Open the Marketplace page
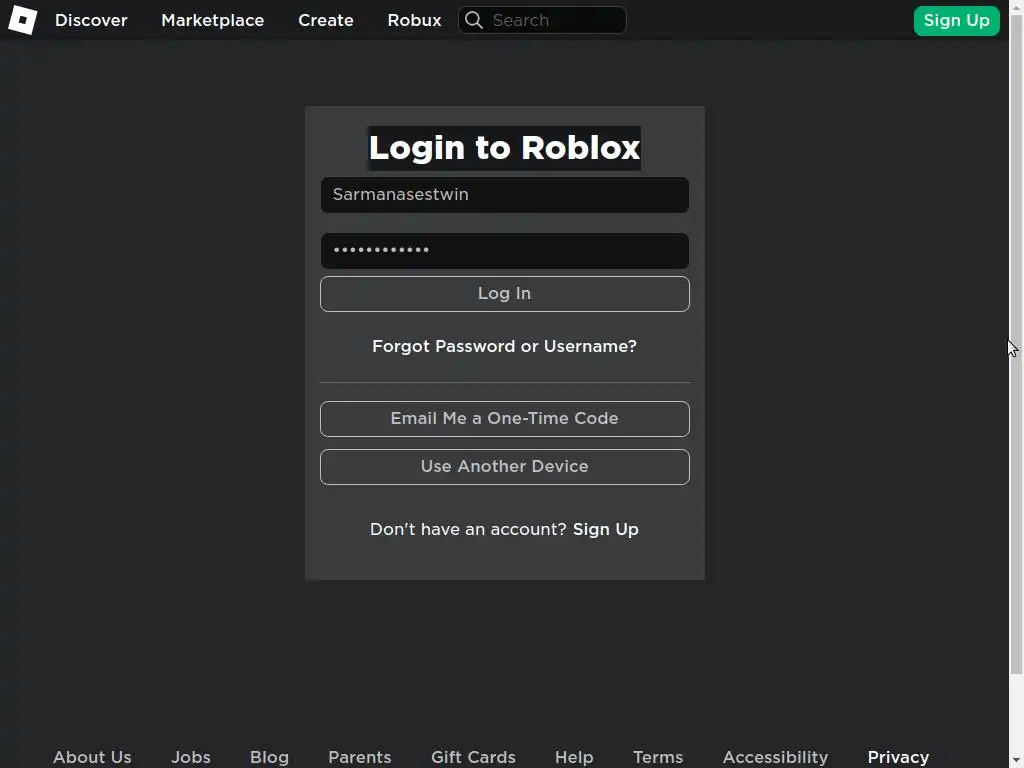Screen dimensions: 1024x768 pos(212,20)
